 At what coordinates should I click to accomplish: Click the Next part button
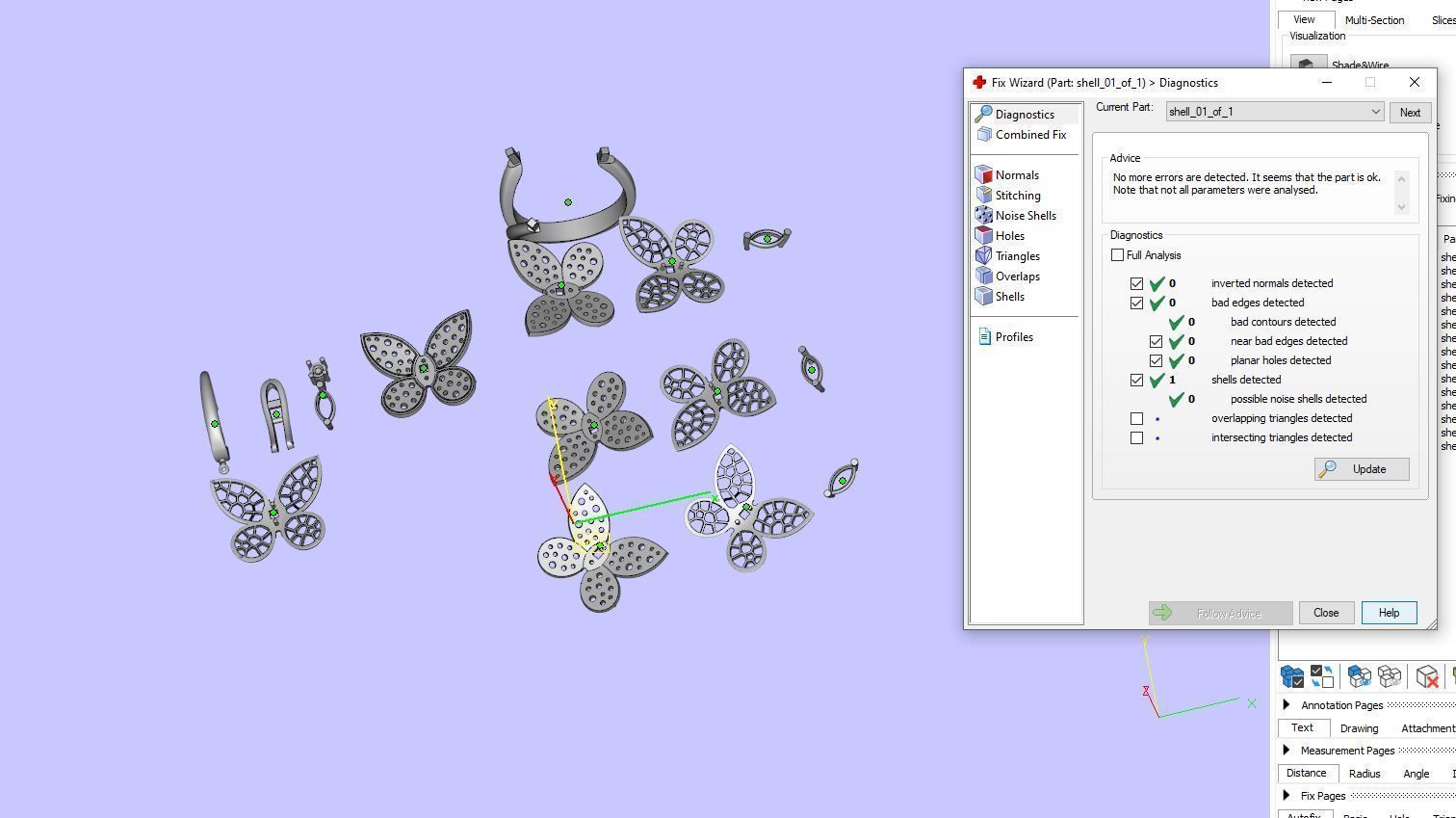(1410, 113)
